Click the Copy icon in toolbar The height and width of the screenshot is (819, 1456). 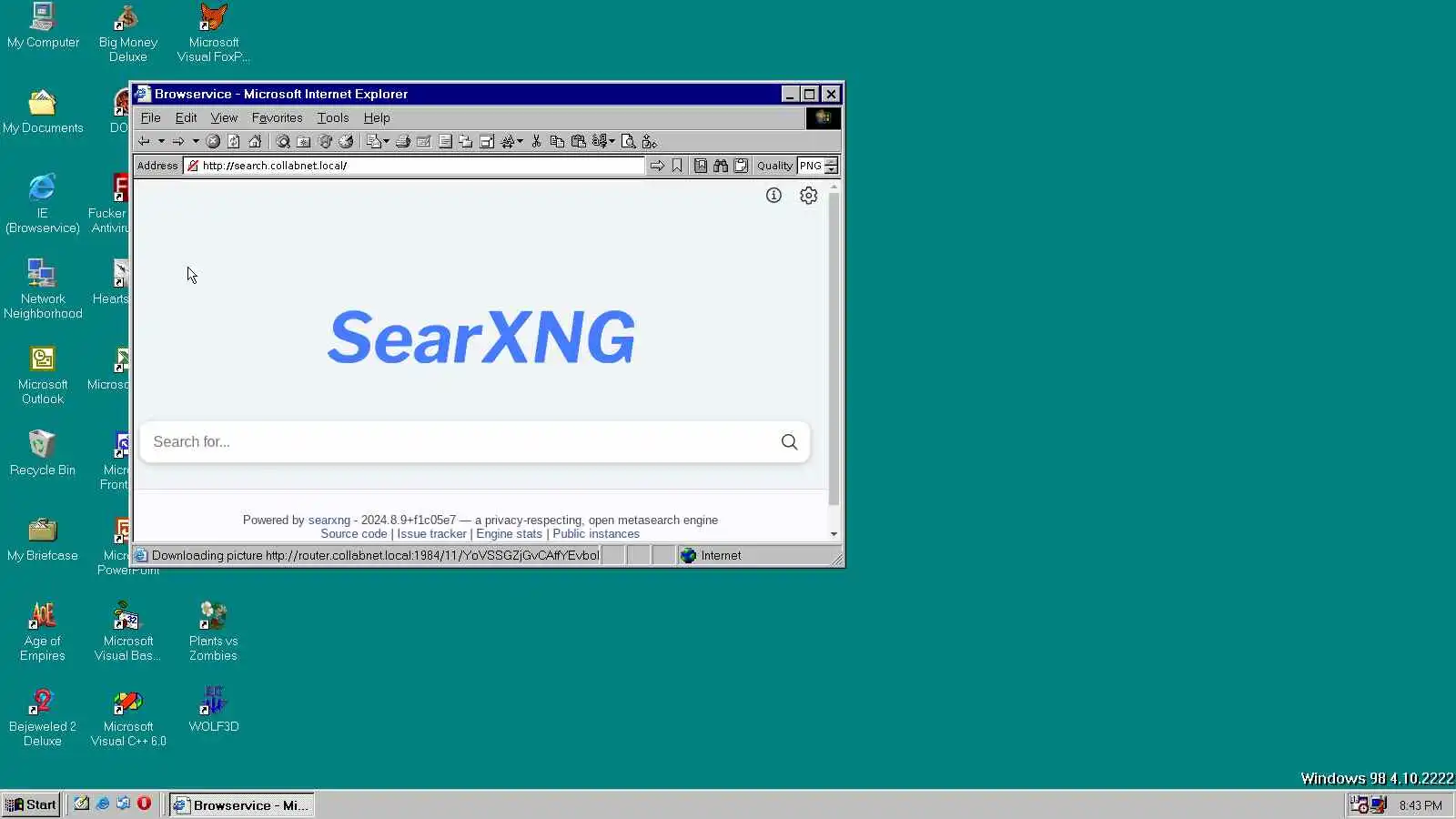click(x=557, y=141)
